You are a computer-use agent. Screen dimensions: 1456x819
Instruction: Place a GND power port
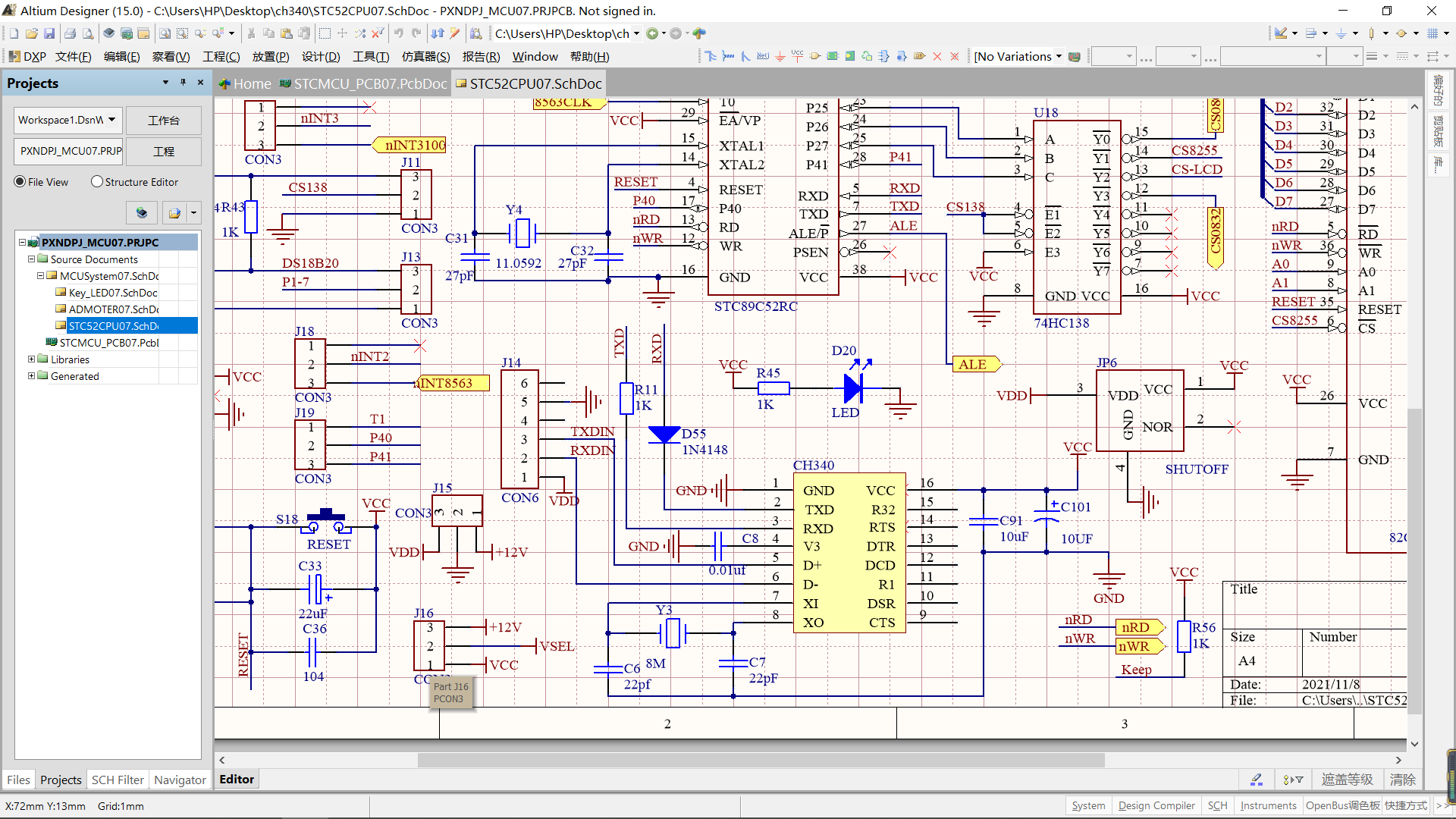tap(780, 56)
